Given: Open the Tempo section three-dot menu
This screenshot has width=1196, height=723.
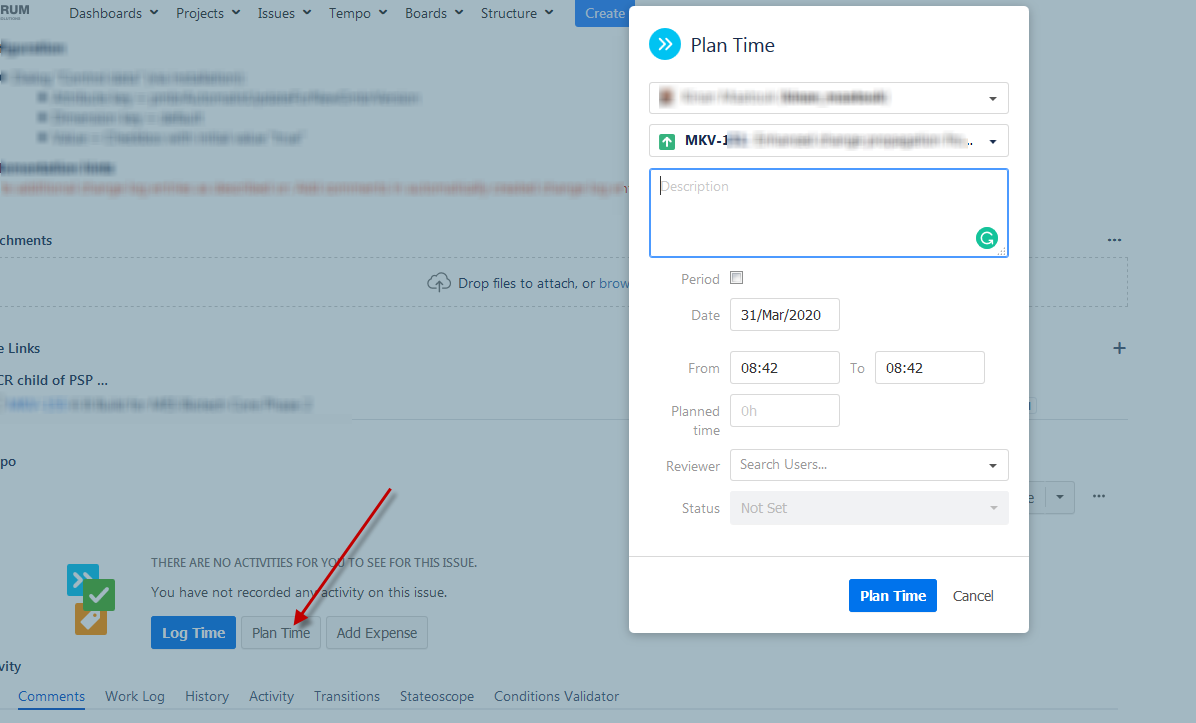Looking at the screenshot, I should pyautogui.click(x=1099, y=496).
